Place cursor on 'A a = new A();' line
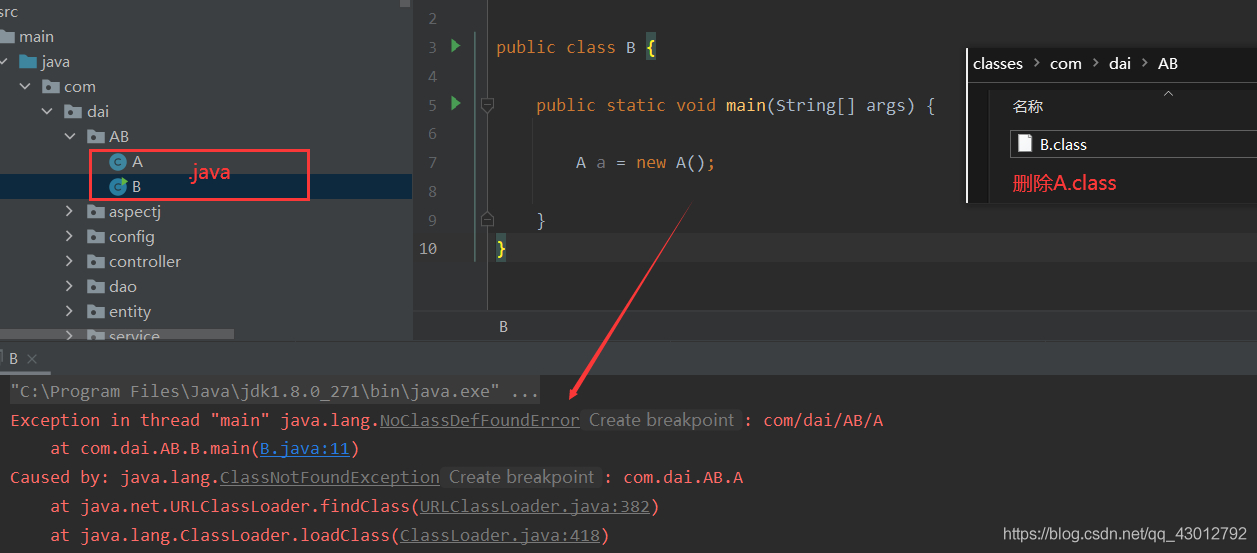Image resolution: width=1257 pixels, height=553 pixels. tap(646, 162)
